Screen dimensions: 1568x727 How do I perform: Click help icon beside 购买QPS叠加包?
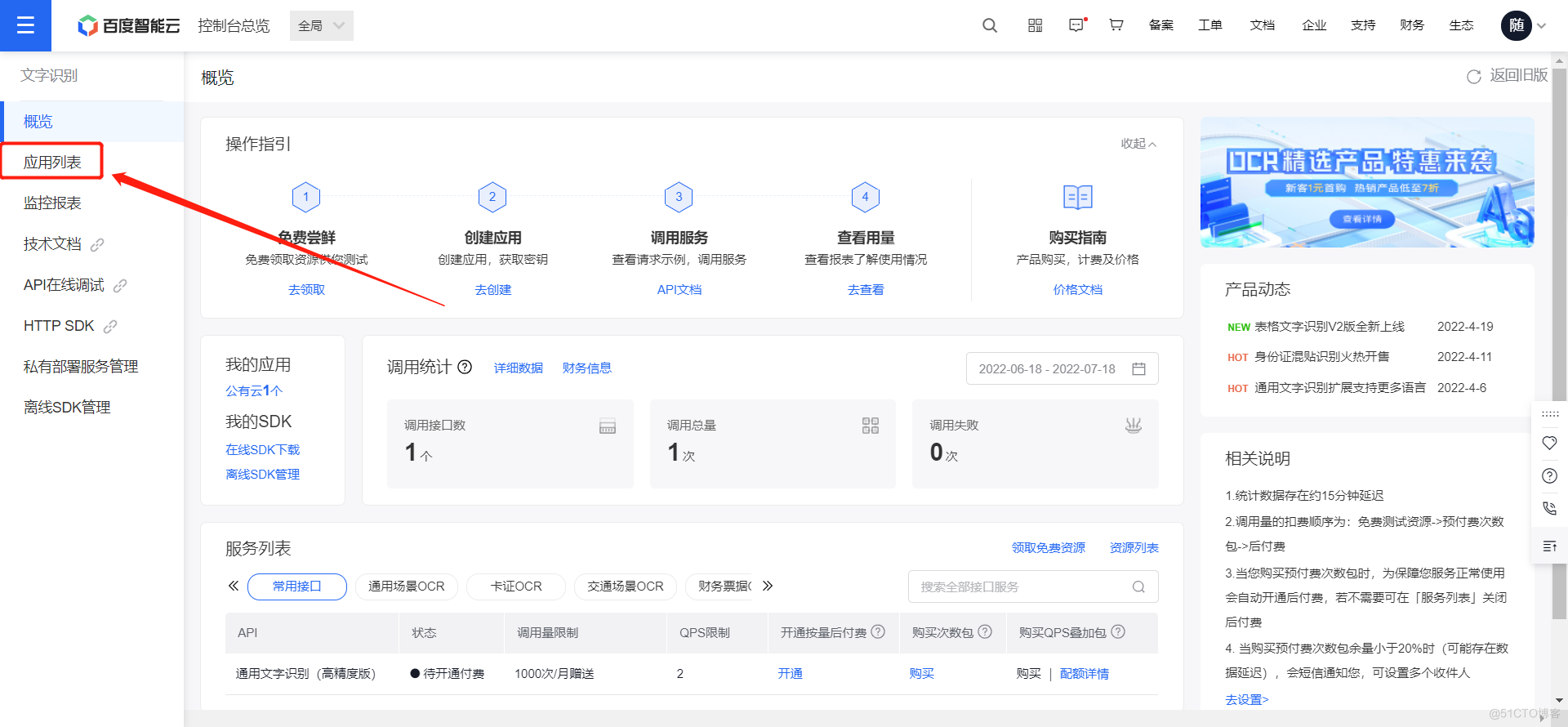(1118, 631)
